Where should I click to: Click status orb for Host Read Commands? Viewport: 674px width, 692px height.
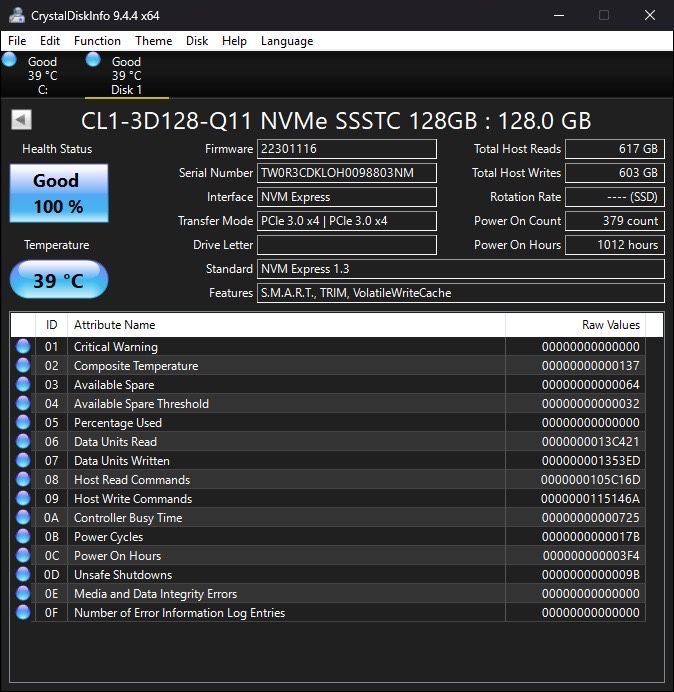pyautogui.click(x=23, y=479)
